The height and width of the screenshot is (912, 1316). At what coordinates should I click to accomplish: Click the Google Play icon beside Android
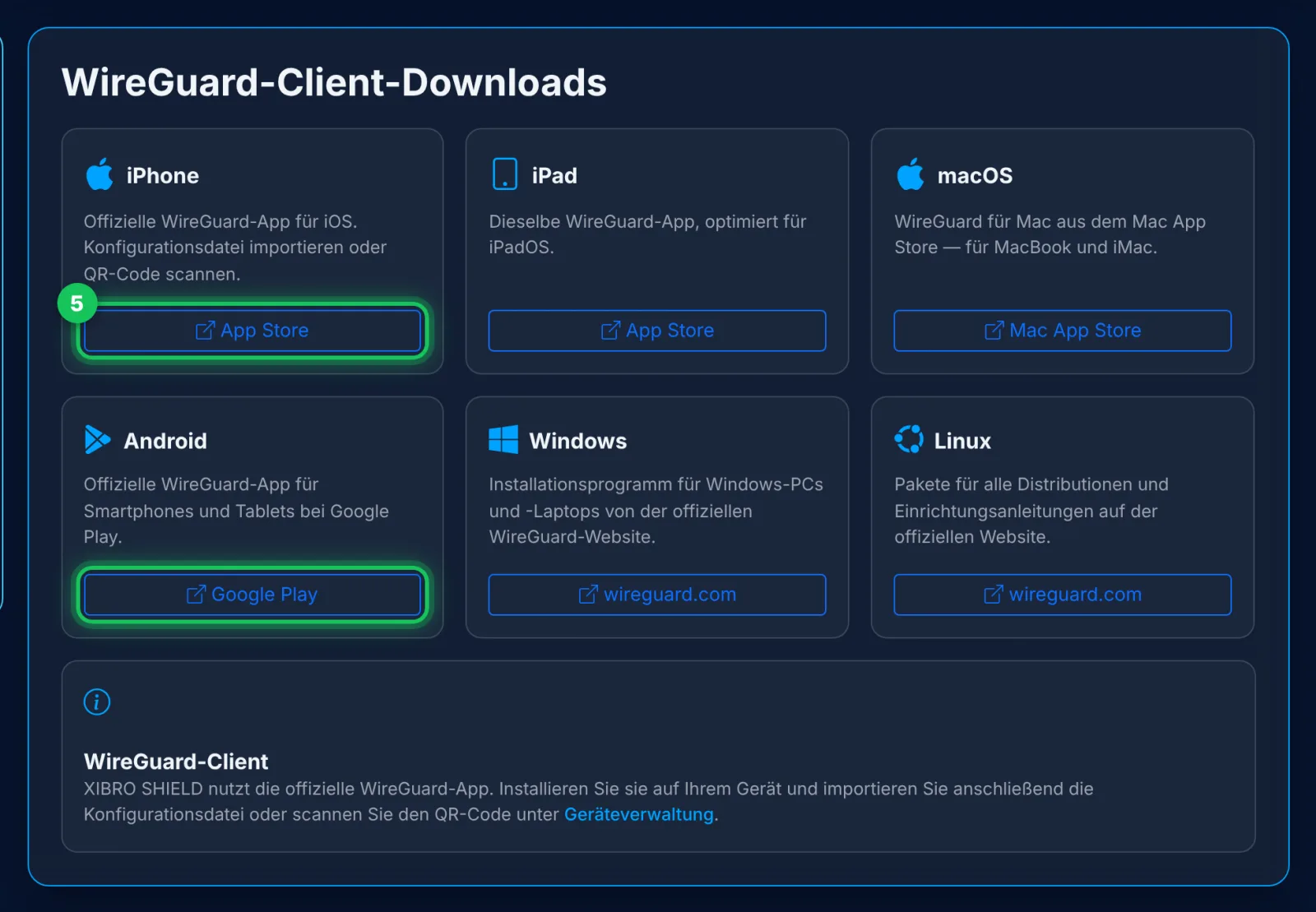tap(97, 440)
